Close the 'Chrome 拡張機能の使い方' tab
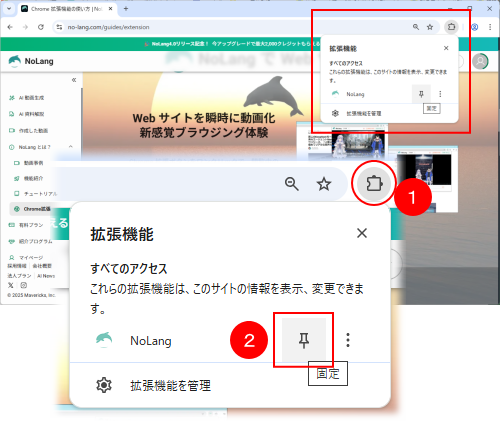The width and height of the screenshot is (500, 421). point(111,9)
